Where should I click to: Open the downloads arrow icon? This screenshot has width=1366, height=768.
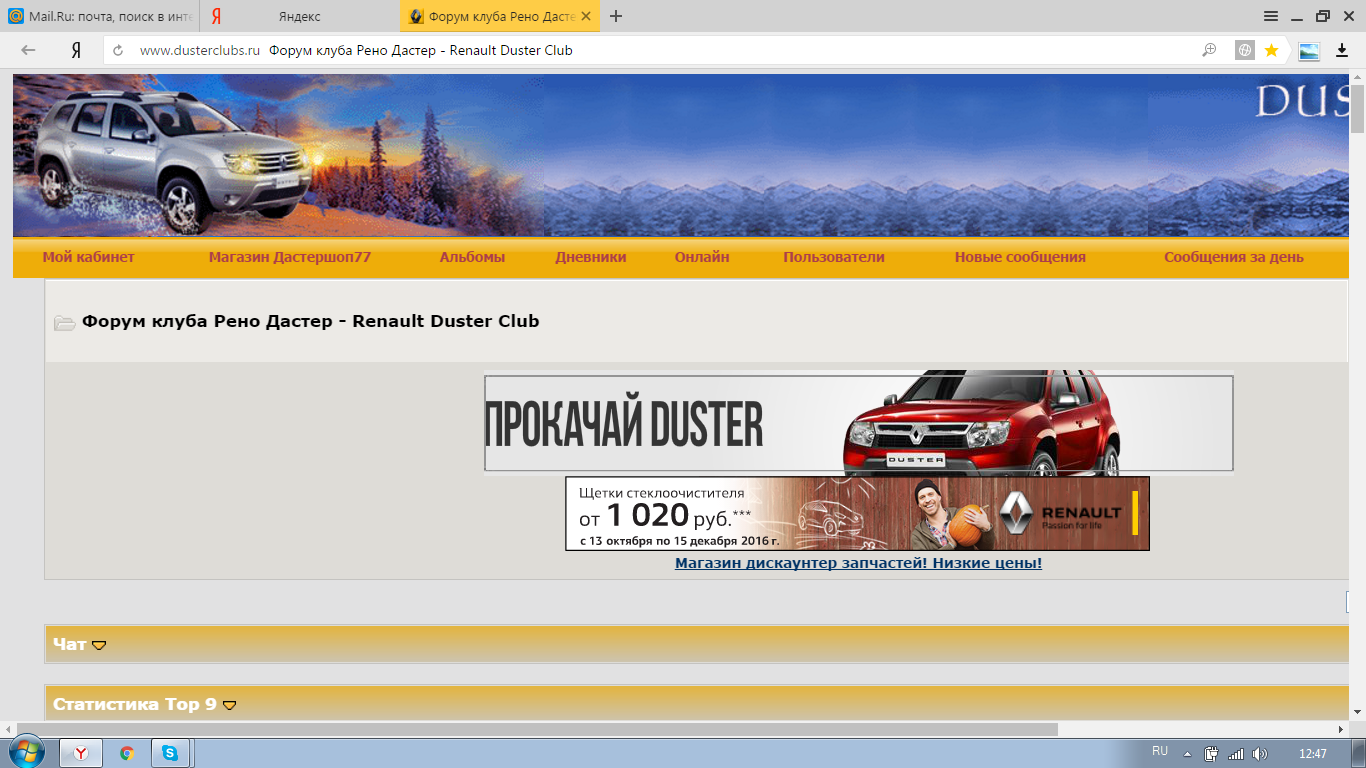point(1343,50)
